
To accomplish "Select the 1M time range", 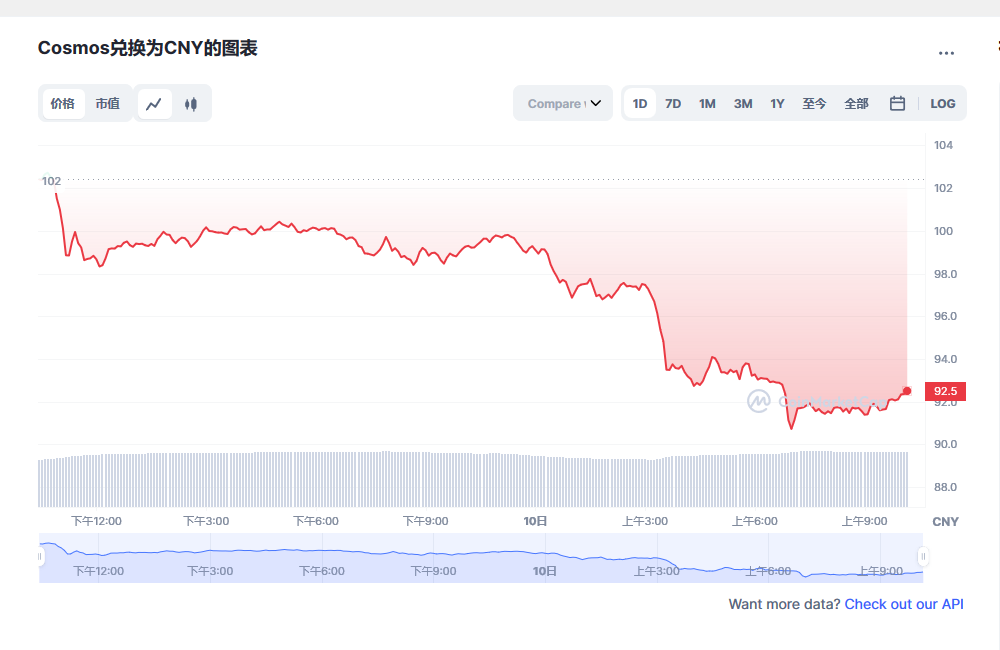I will pyautogui.click(x=707, y=103).
